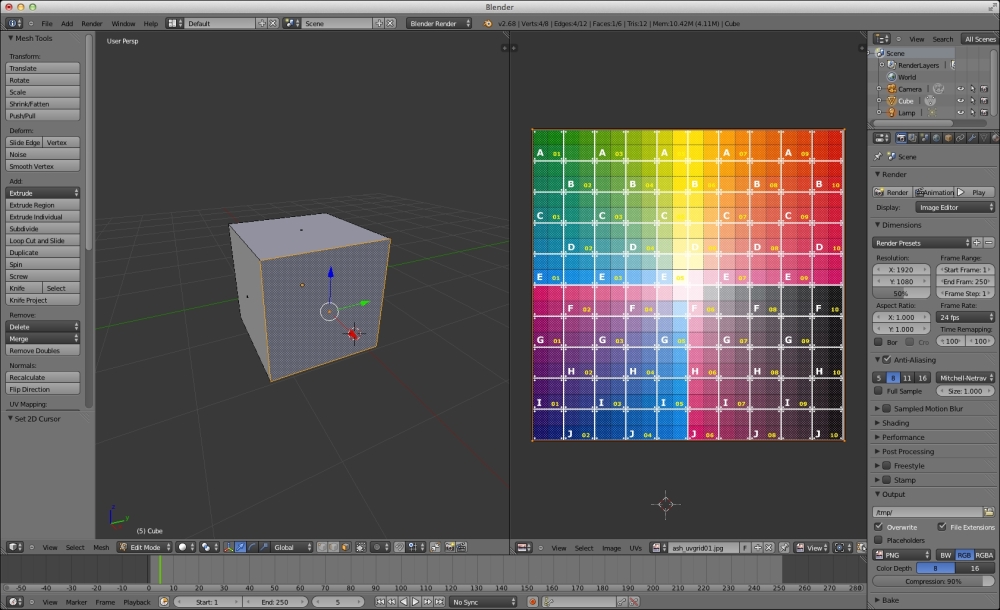Image resolution: width=1000 pixels, height=610 pixels.
Task: Switch to vertex select mode icon
Action: [x=322, y=547]
